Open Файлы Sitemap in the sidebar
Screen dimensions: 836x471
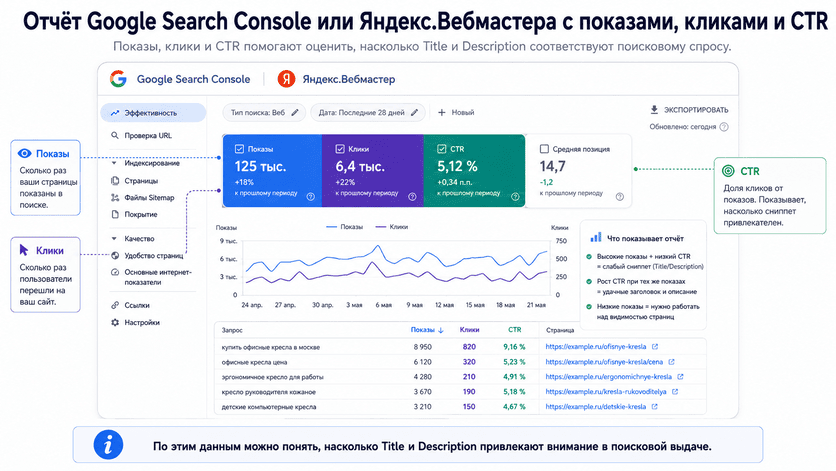(149, 197)
